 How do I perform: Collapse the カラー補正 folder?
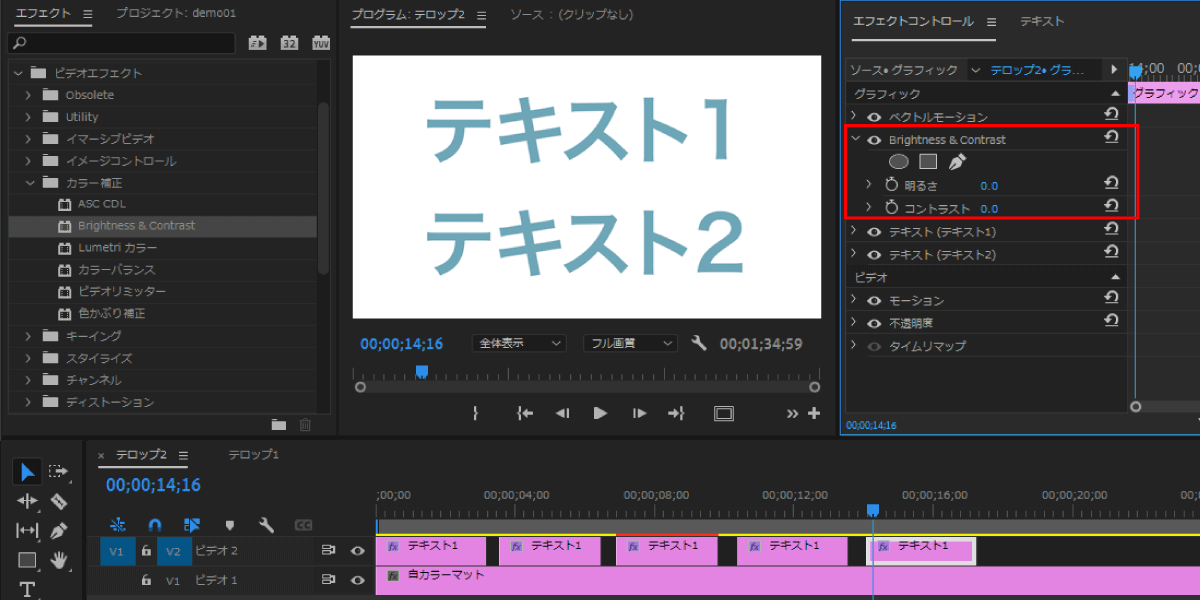28,183
